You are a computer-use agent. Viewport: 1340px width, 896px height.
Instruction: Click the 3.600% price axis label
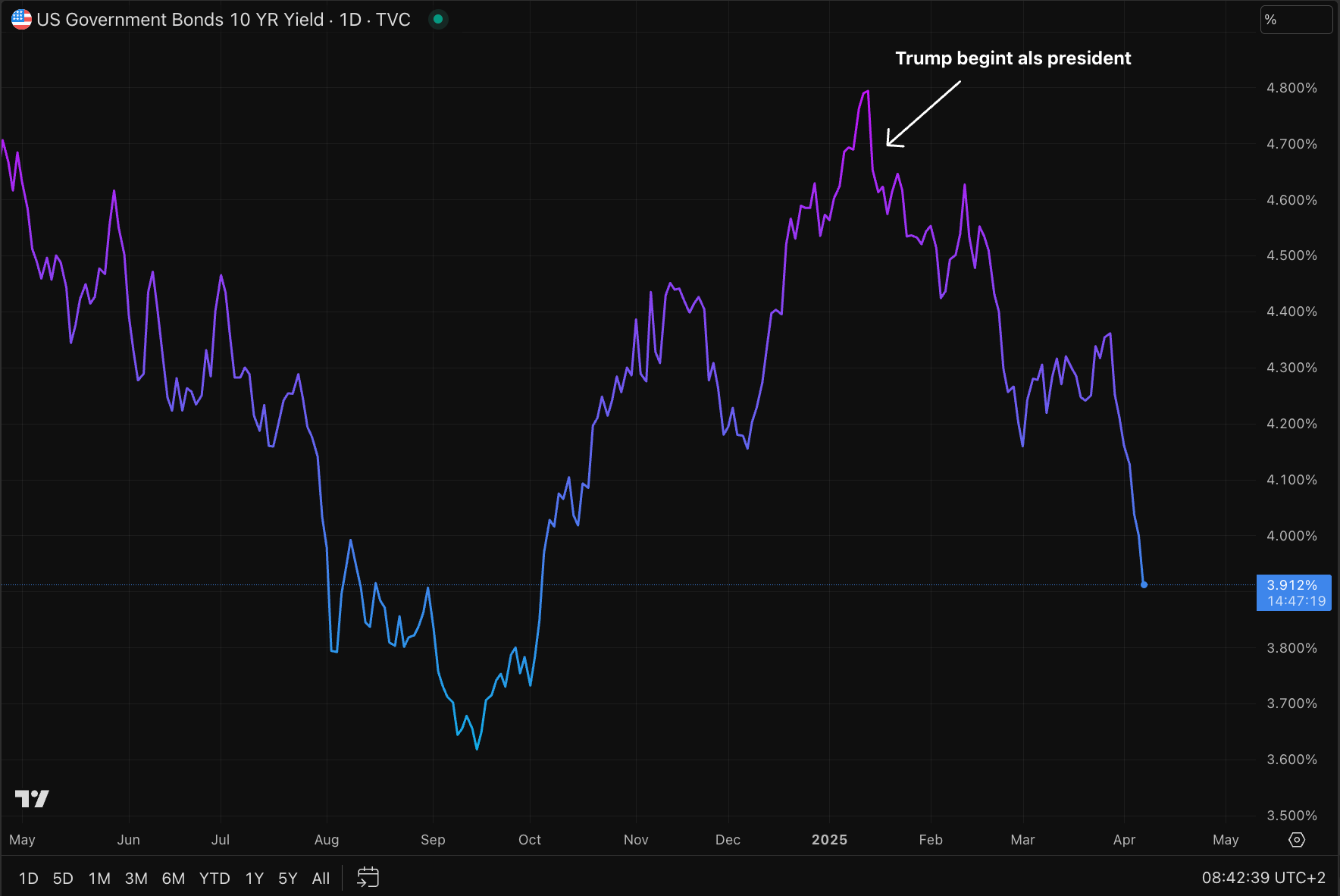[x=1291, y=760]
